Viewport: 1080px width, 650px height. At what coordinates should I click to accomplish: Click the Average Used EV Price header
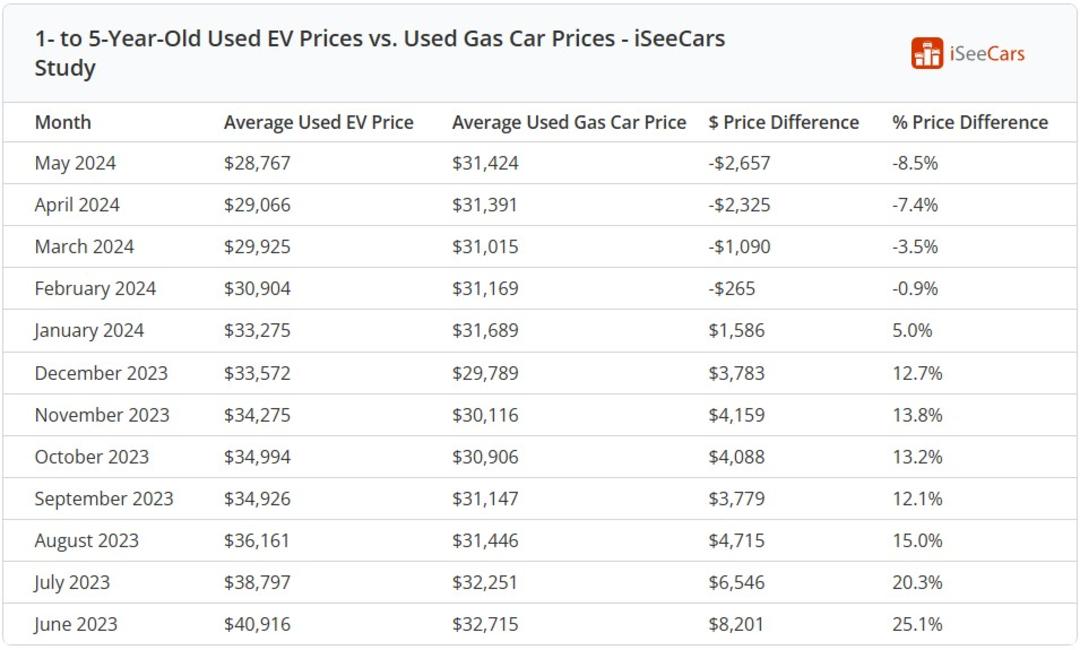tap(319, 123)
